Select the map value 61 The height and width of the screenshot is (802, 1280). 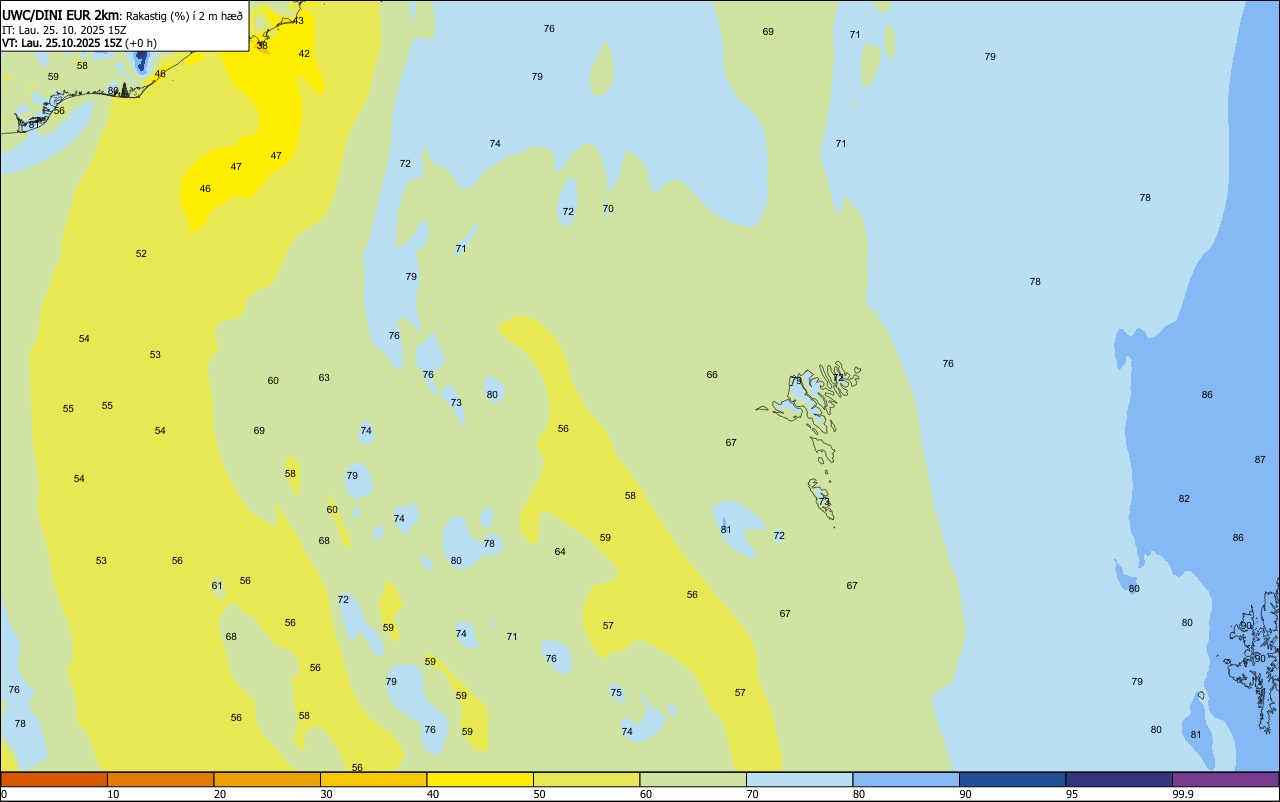click(217, 586)
